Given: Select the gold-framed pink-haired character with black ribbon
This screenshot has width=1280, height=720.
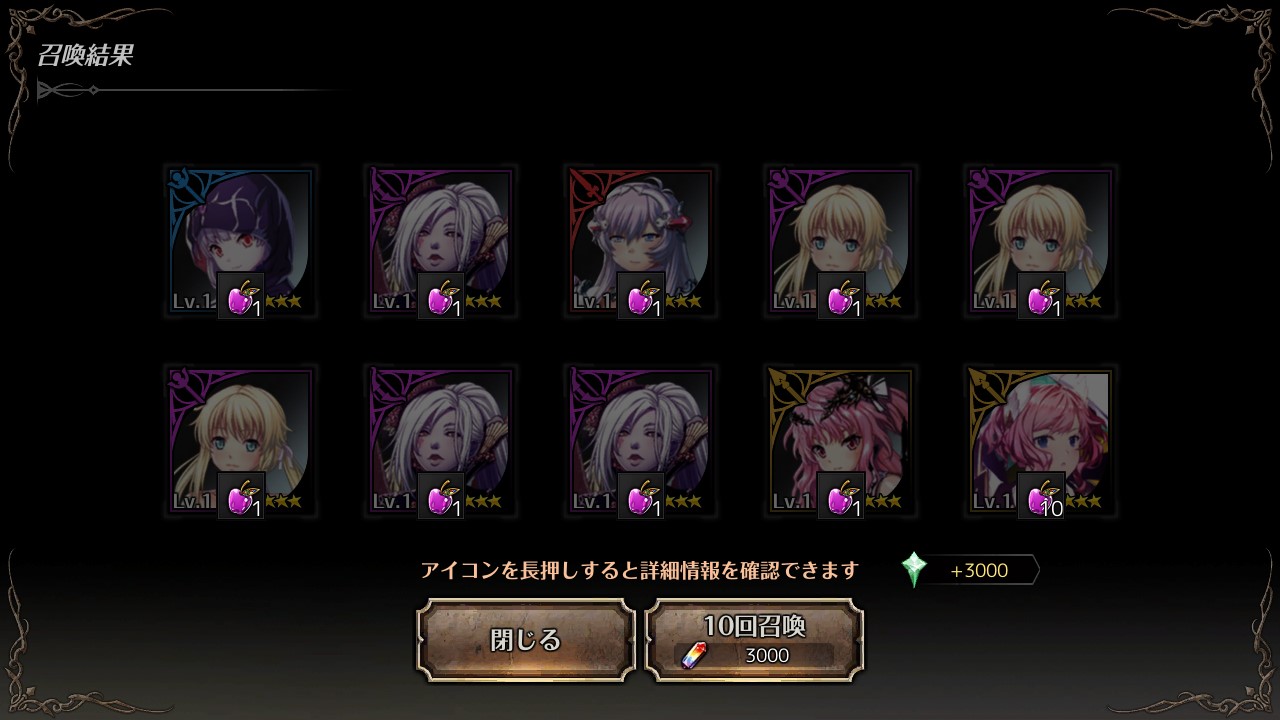Looking at the screenshot, I should 840,441.
